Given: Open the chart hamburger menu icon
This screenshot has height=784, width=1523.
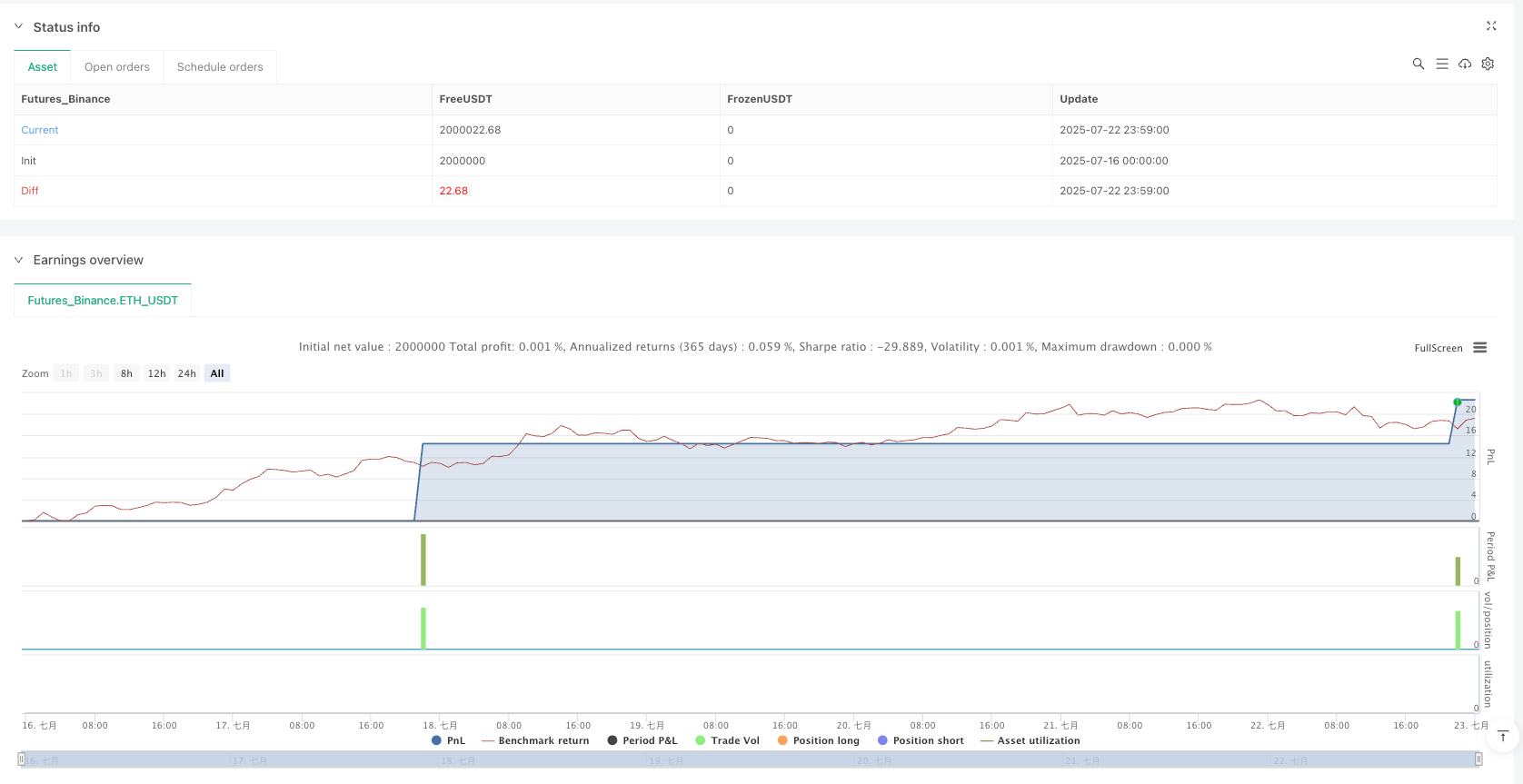Looking at the screenshot, I should [1479, 348].
